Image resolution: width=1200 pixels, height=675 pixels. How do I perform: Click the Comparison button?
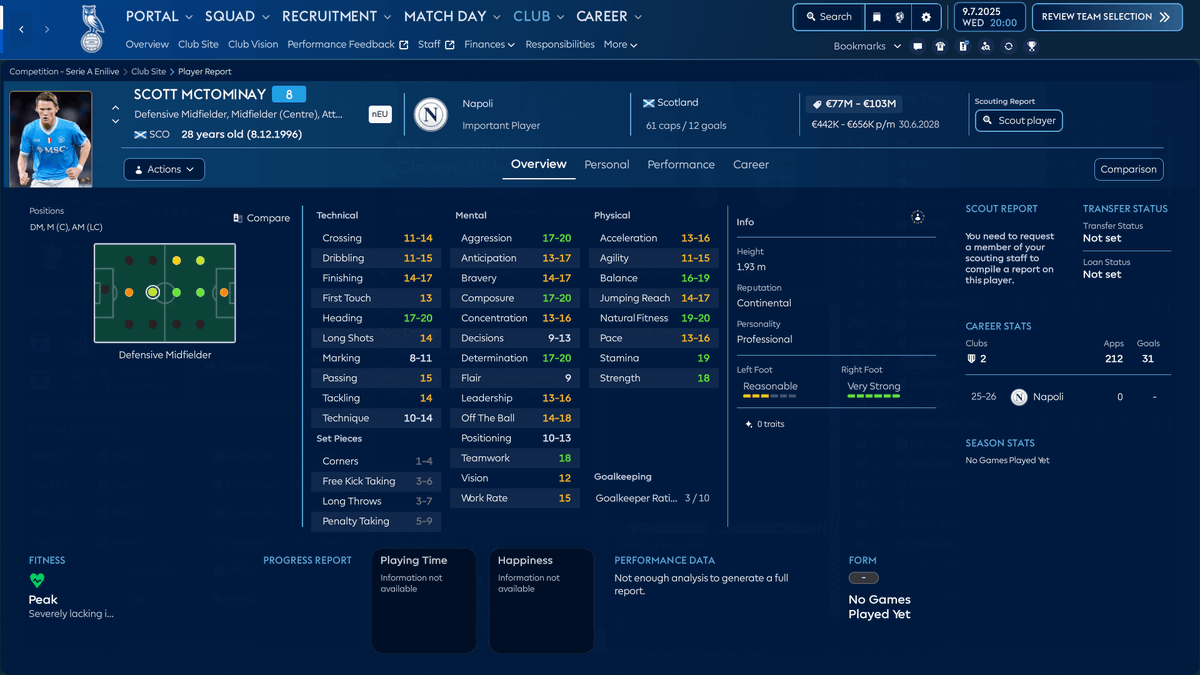1129,169
